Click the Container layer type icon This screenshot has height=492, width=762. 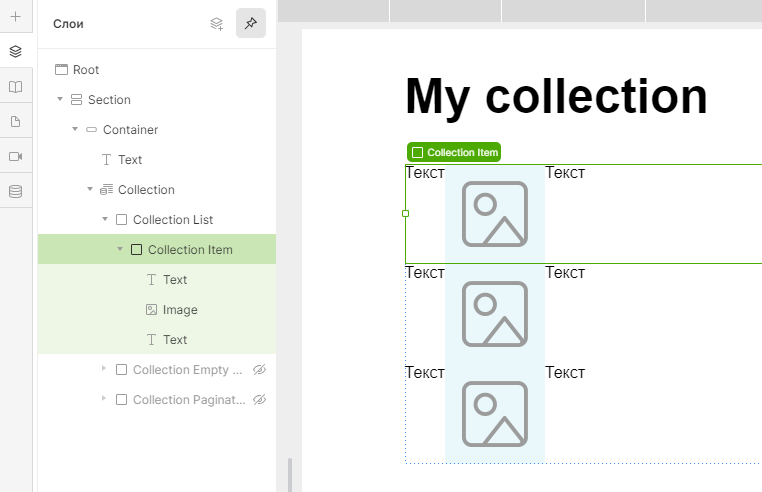click(91, 130)
